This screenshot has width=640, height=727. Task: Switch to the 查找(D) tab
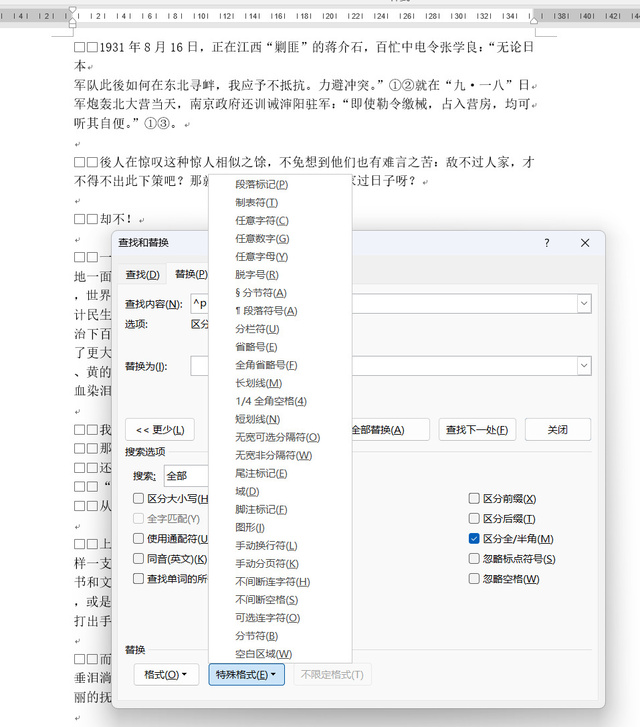point(142,275)
